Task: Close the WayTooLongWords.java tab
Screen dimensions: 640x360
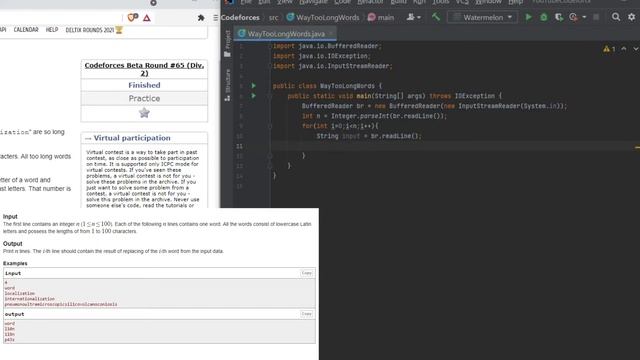Action: [x=331, y=33]
